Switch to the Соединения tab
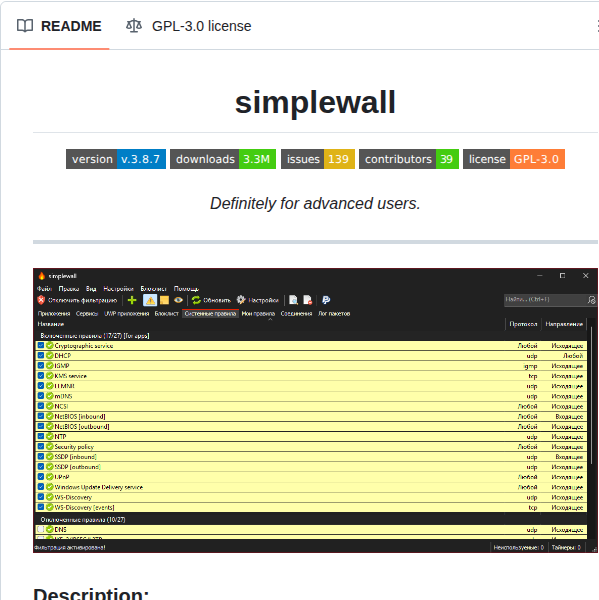The image size is (599, 600). 296,313
